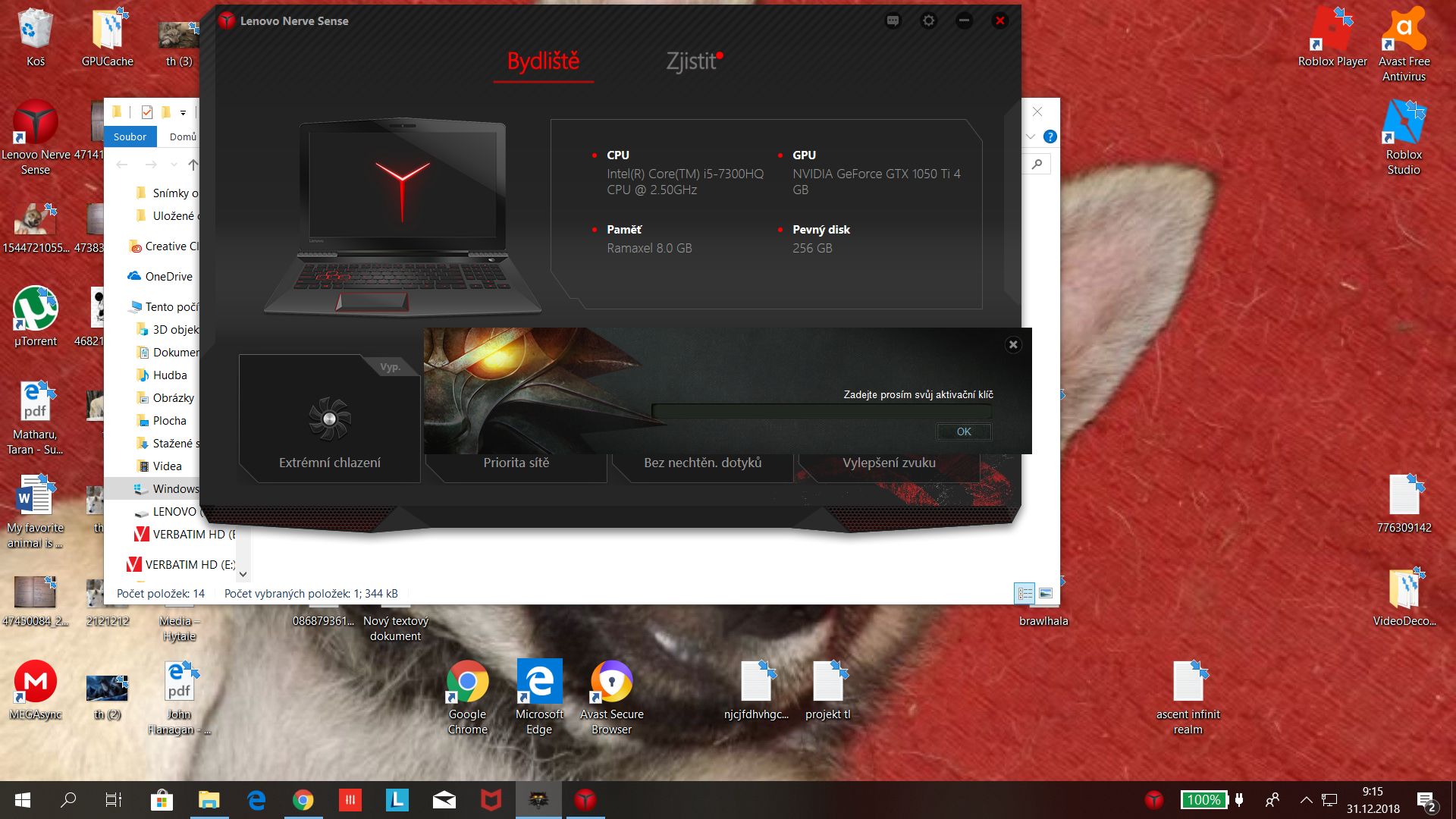1456x819 pixels.
Task: Open Google Chrome from the taskbar
Action: (303, 800)
